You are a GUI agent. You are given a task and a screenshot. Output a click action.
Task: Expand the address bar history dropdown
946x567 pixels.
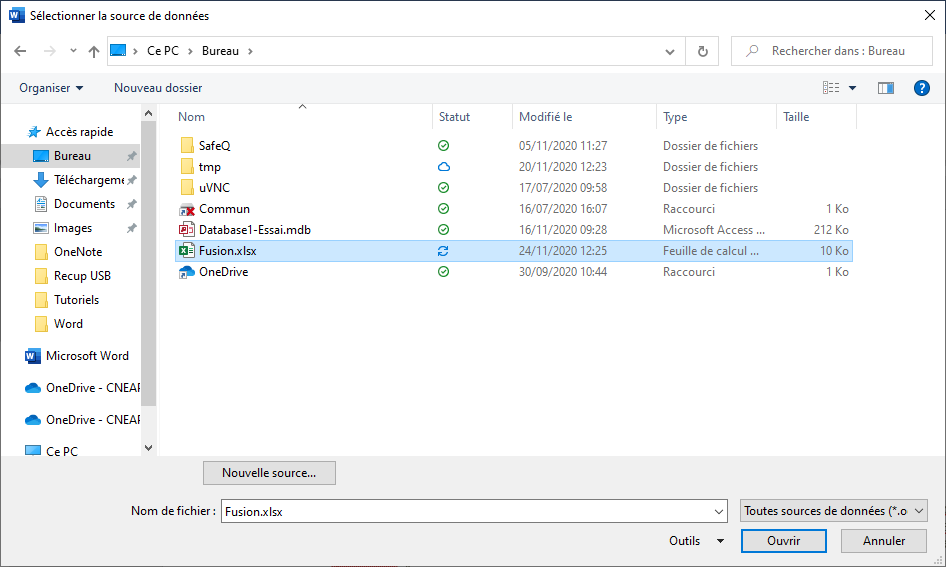point(669,51)
